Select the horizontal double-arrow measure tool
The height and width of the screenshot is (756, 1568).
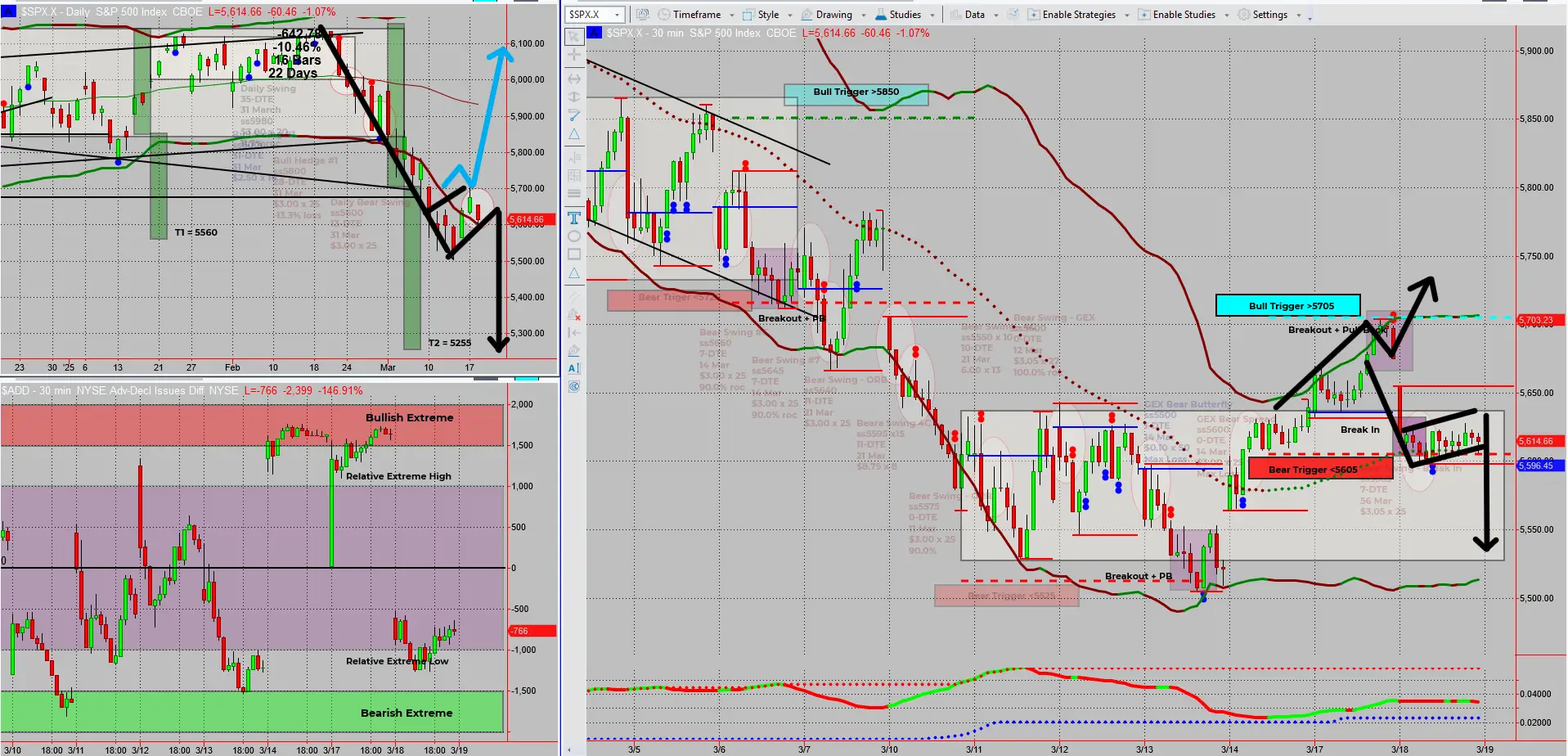point(574,79)
